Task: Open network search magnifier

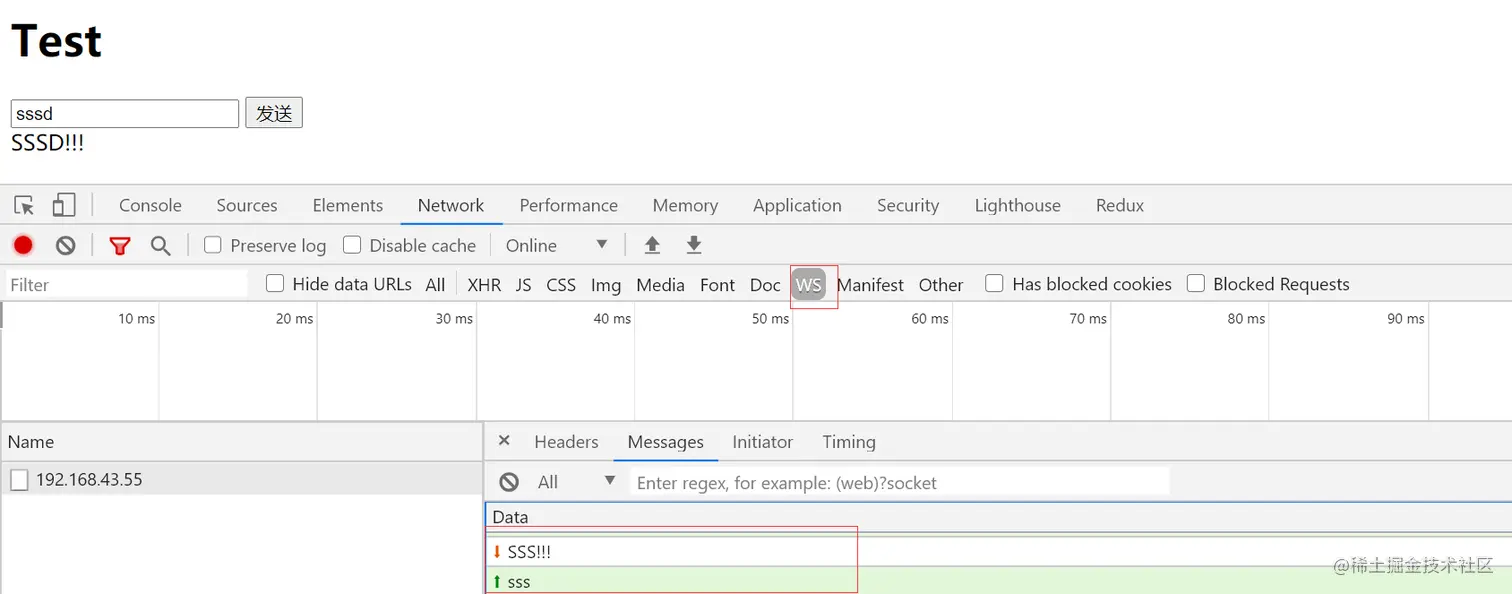Action: 160,246
